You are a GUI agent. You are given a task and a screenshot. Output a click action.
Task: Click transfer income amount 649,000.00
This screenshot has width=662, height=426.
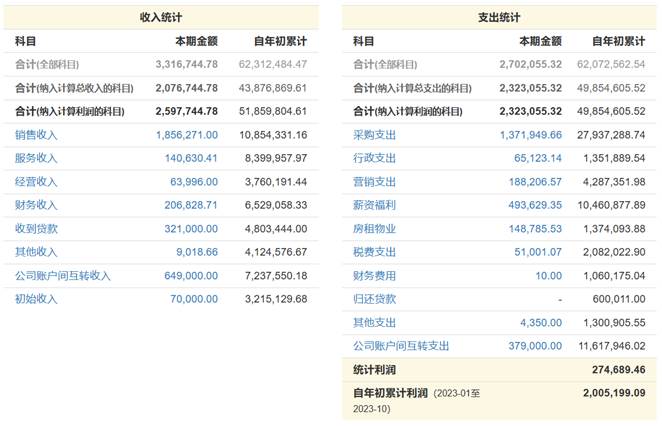191,276
